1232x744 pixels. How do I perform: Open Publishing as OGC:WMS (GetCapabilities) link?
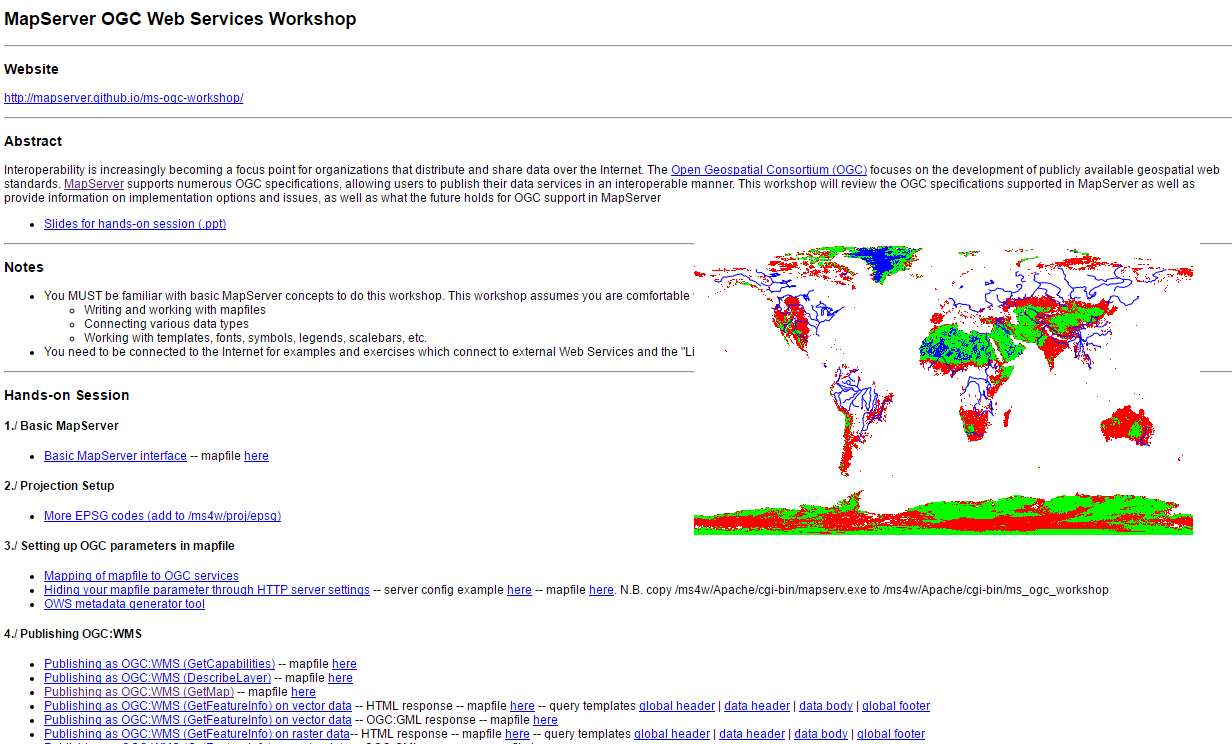[159, 664]
